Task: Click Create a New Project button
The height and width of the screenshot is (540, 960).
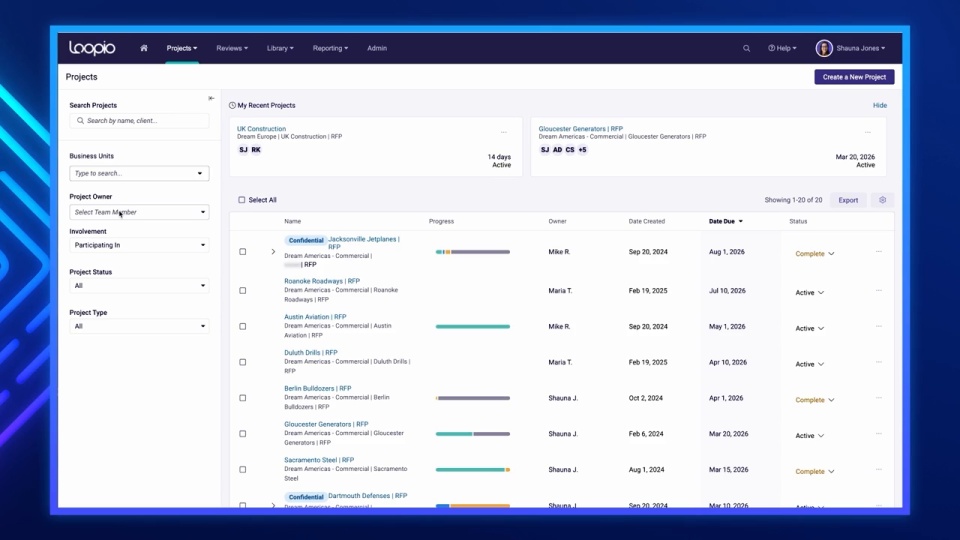Action: 854,77
